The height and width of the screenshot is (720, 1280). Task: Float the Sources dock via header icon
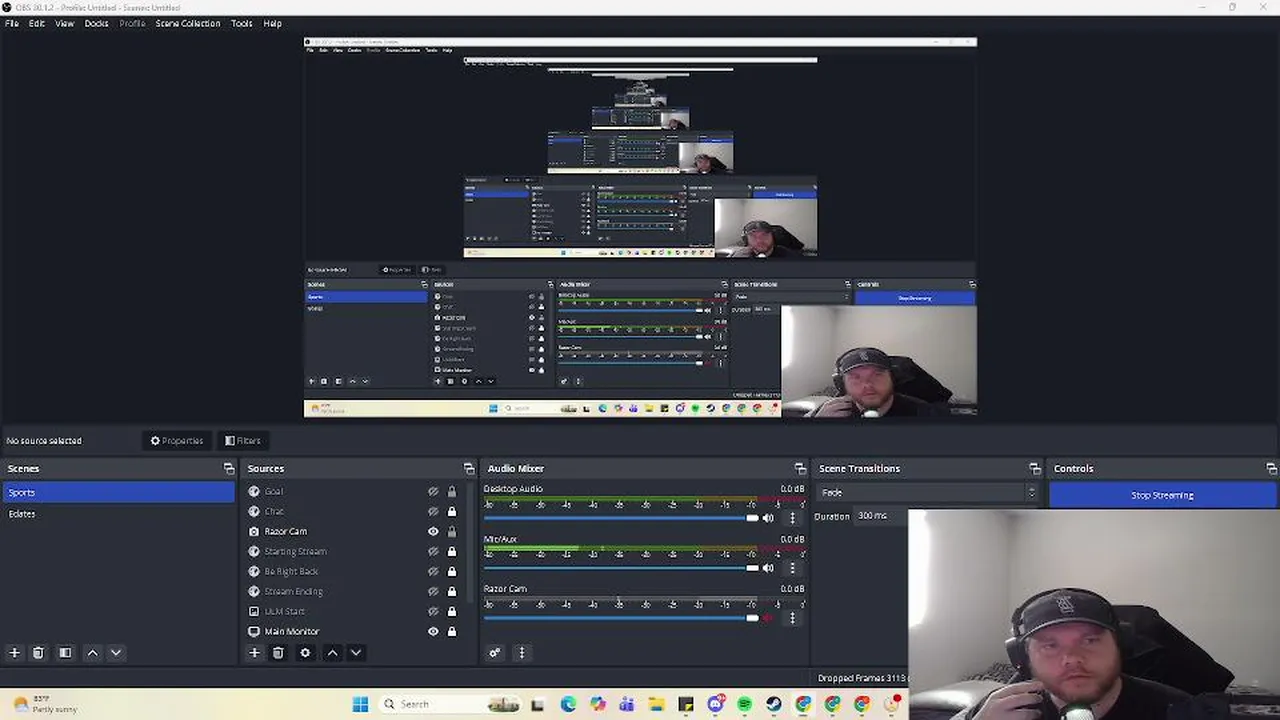pos(469,468)
